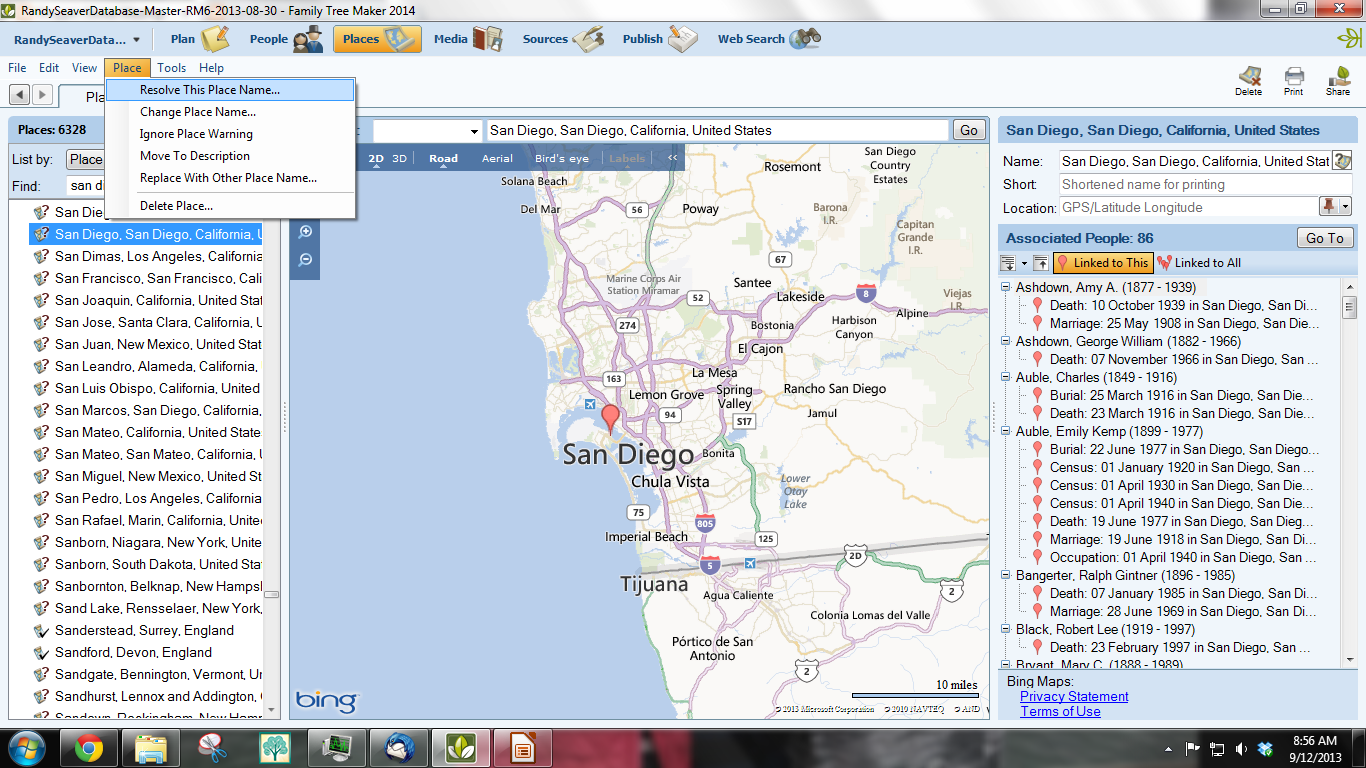The width and height of the screenshot is (1366, 768).
Task: Open the Web Search workspace
Action: [x=768, y=39]
